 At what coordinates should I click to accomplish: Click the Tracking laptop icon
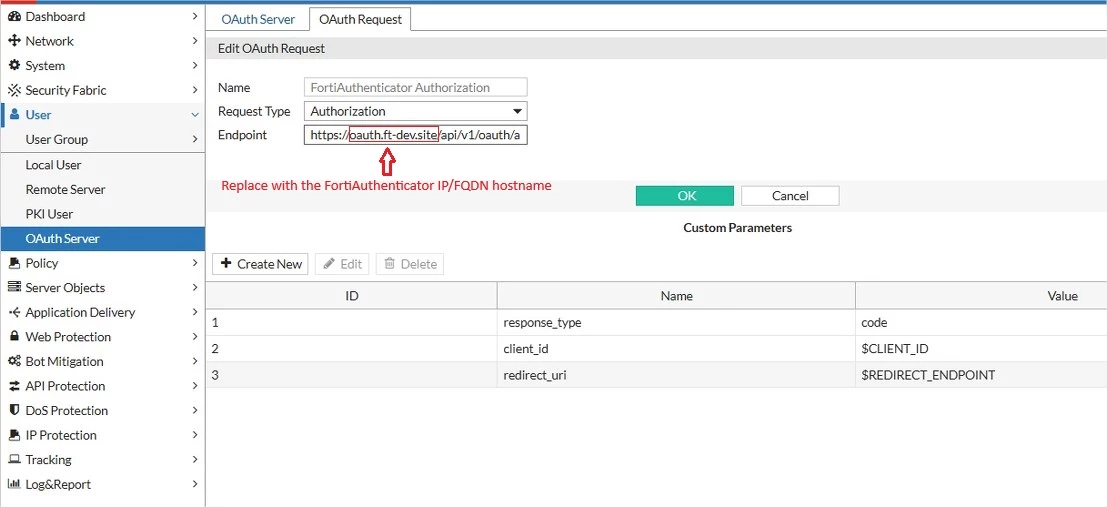point(14,460)
